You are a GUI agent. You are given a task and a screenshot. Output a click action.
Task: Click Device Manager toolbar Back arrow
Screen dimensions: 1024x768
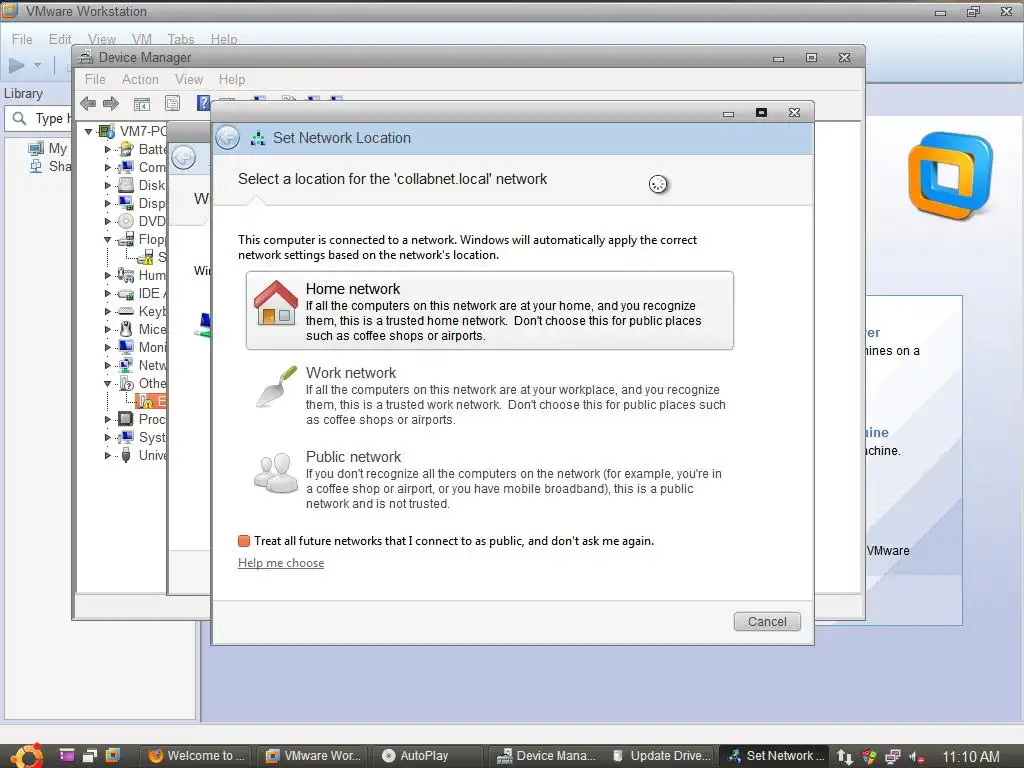tap(88, 103)
